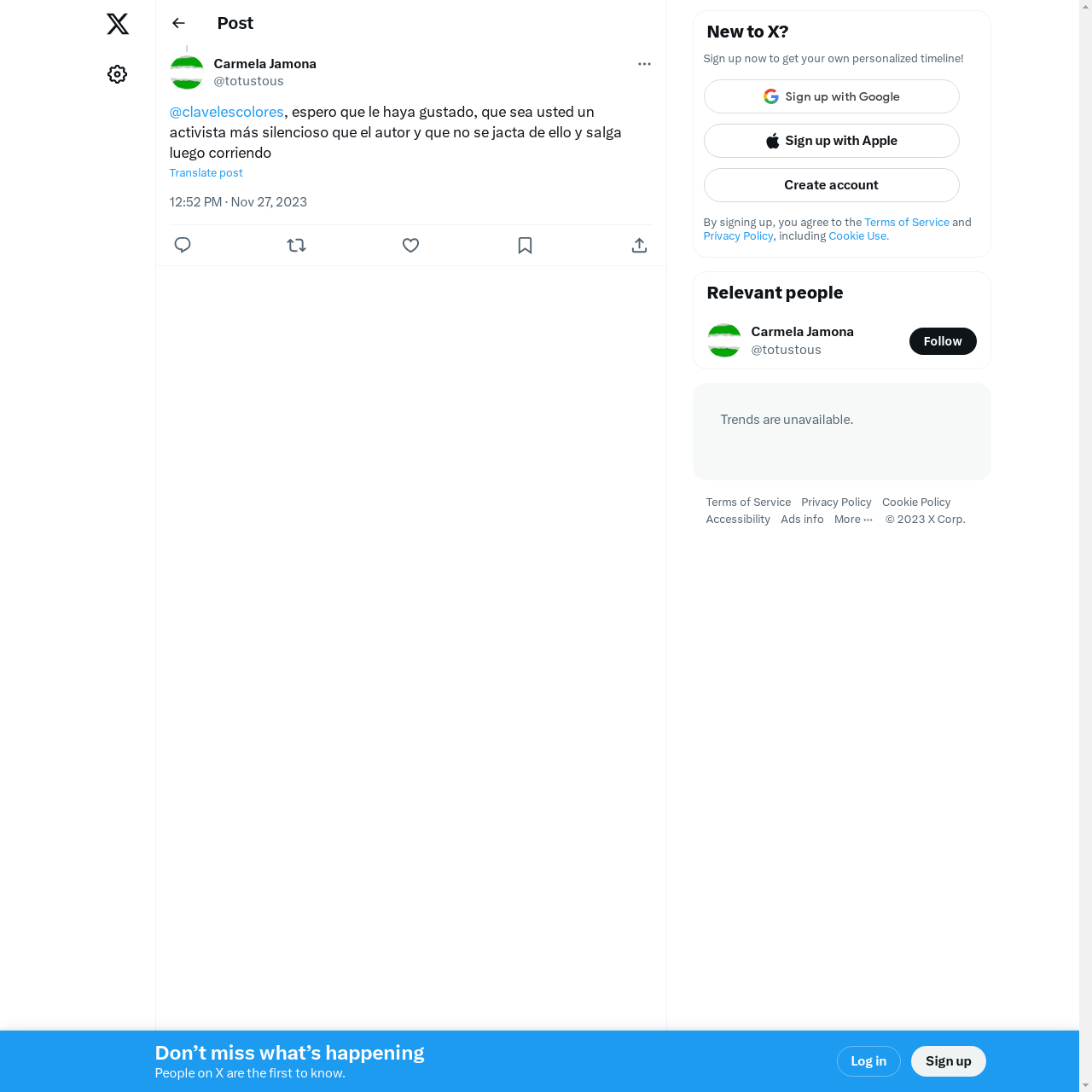1092x1092 pixels.
Task: Sign up with Google
Action: point(832,96)
